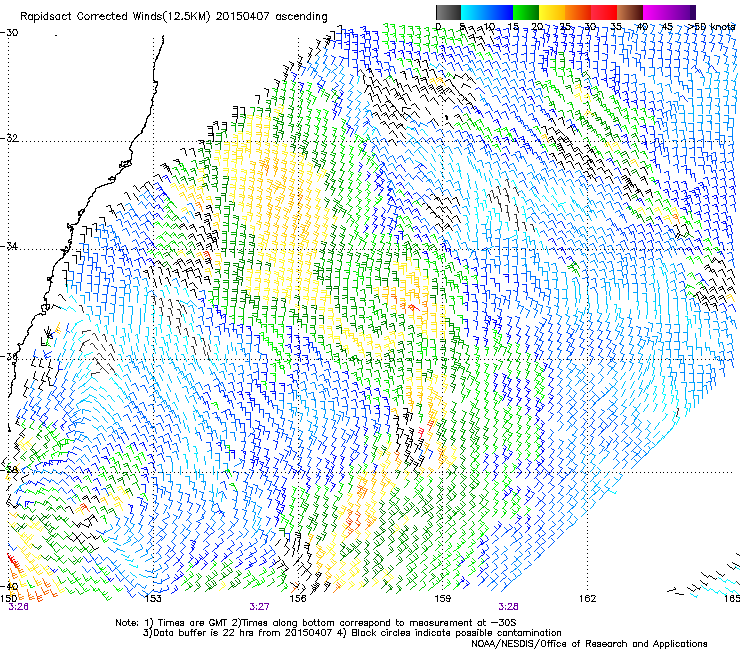740x650 pixels.
Task: Click the magenta 40-45 knots legend segment
Action: tap(656, 12)
